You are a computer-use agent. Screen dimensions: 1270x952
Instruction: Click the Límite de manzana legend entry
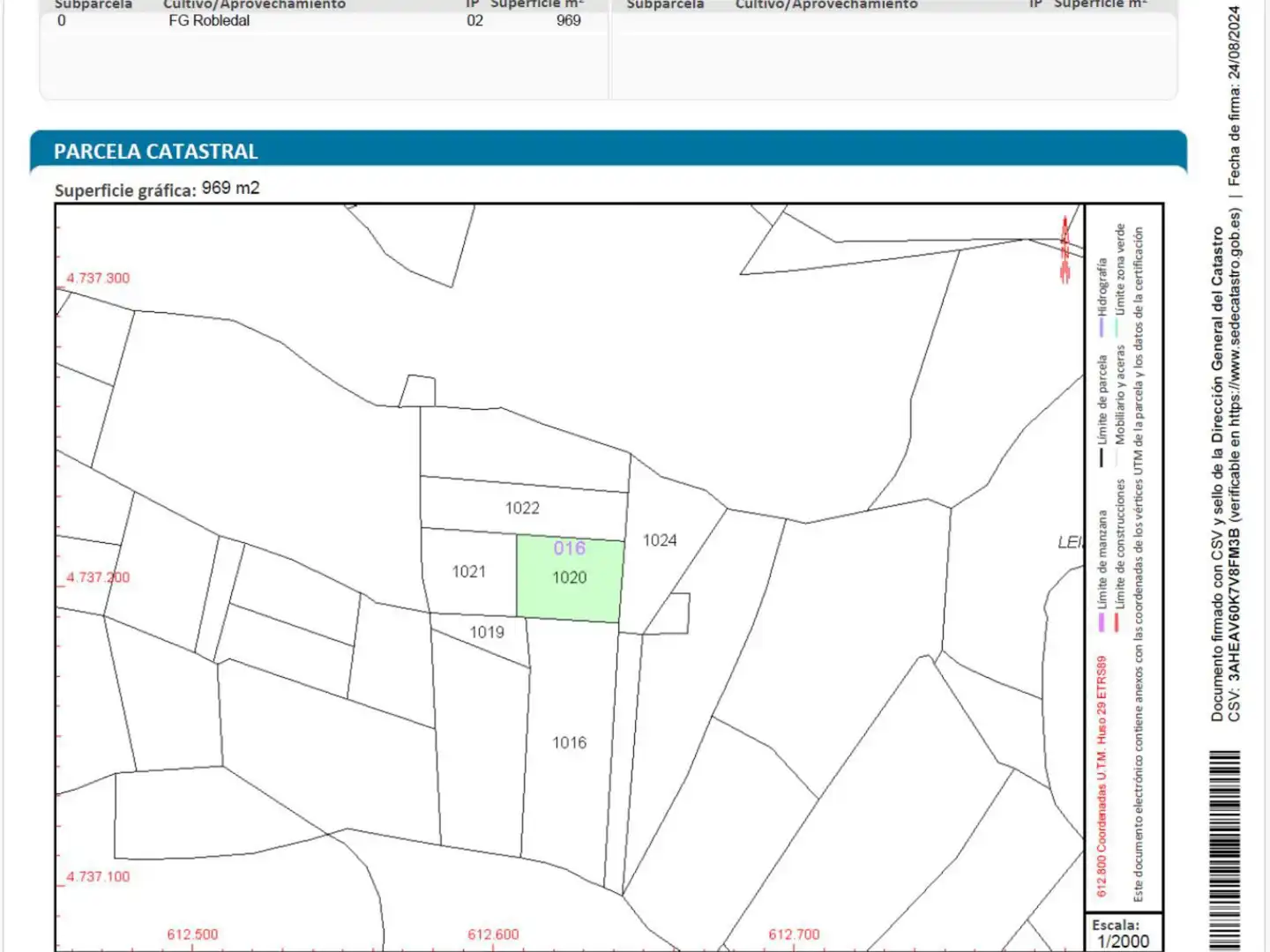pyautogui.click(x=1102, y=570)
